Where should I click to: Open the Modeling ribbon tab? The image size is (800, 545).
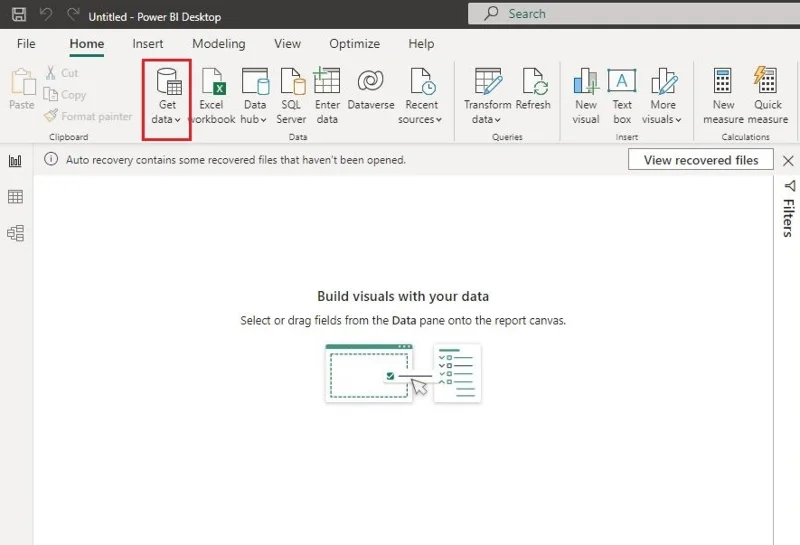tap(219, 44)
